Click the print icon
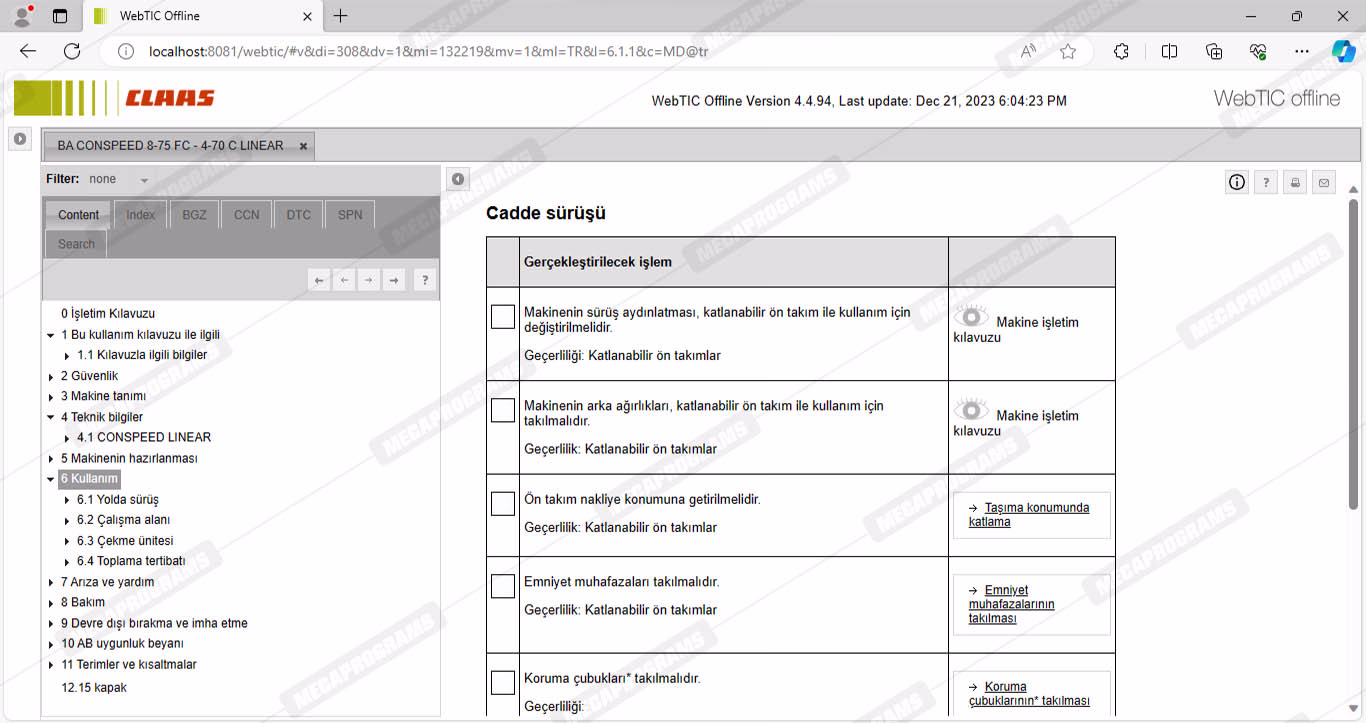 pos(1295,182)
